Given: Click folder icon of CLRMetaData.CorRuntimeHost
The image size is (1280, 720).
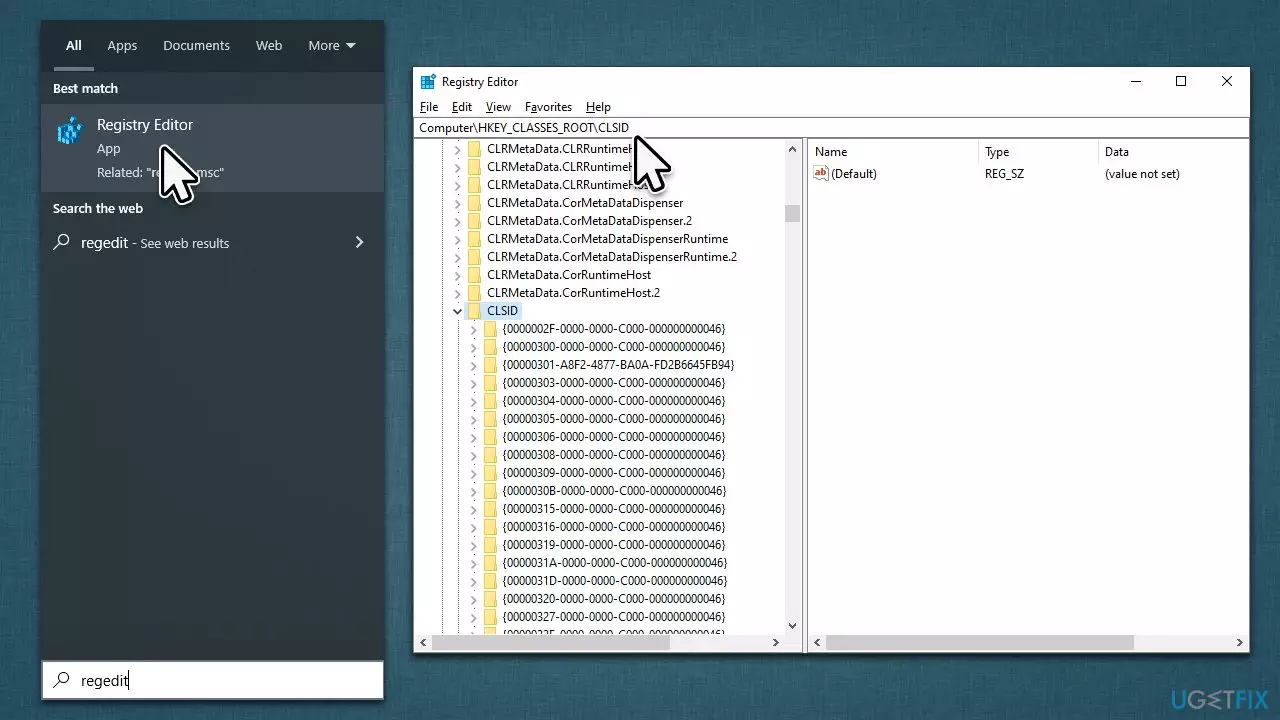Looking at the screenshot, I should (x=474, y=275).
